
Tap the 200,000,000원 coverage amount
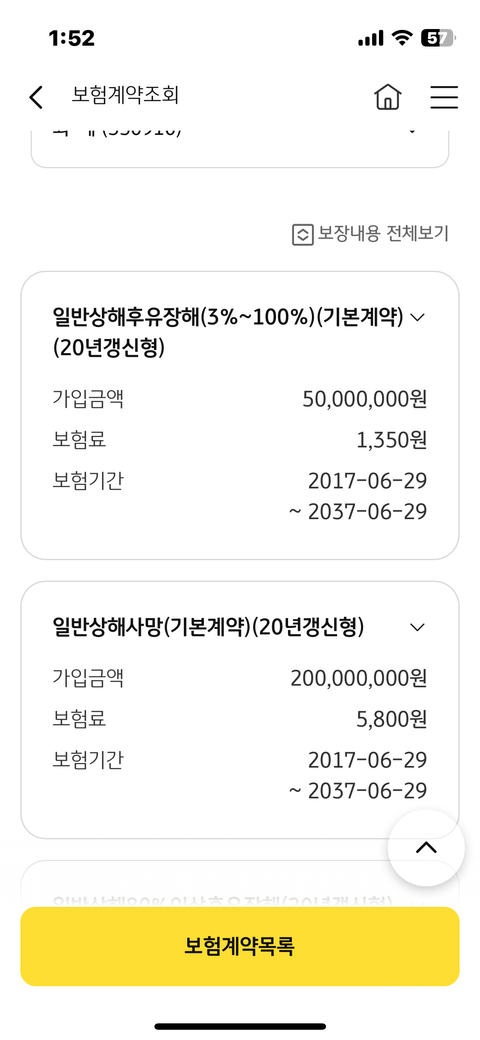click(359, 678)
